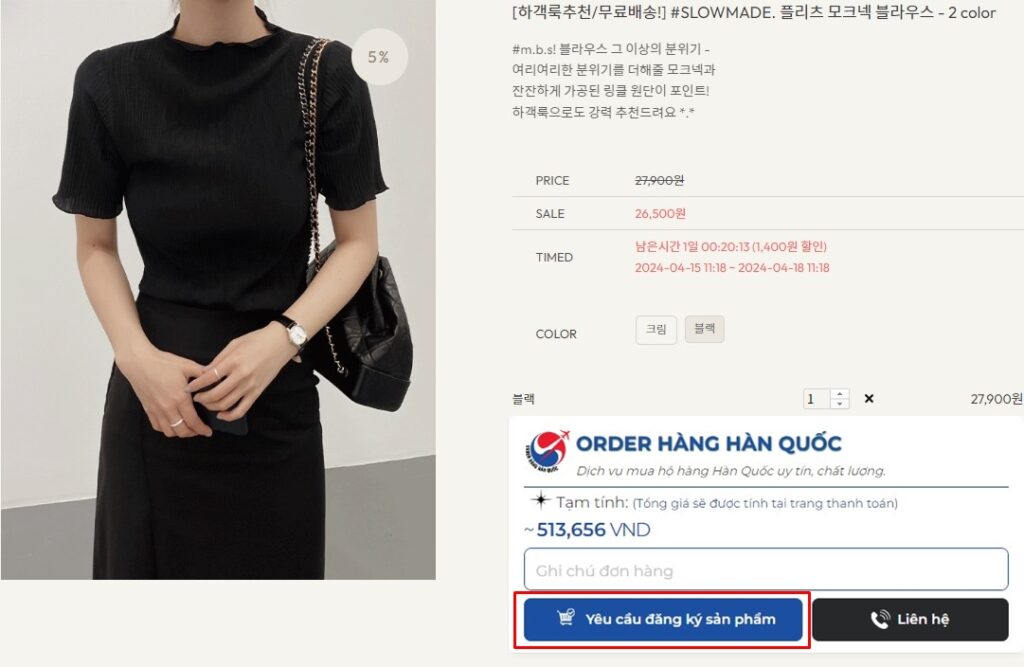
Task: Click the phone icon beside Liên hệ
Action: coord(880,619)
